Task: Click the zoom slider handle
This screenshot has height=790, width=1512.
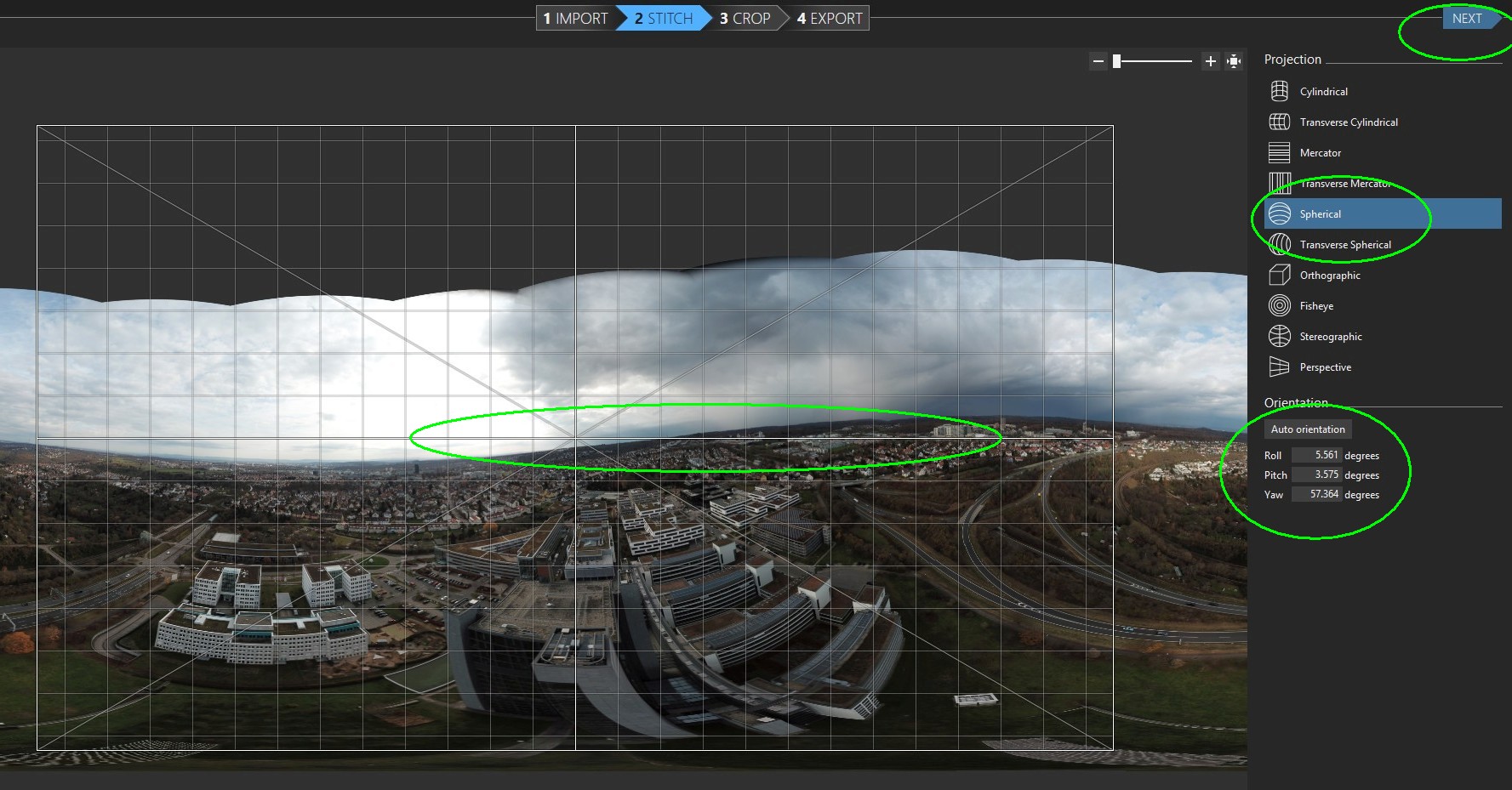Action: (1116, 61)
